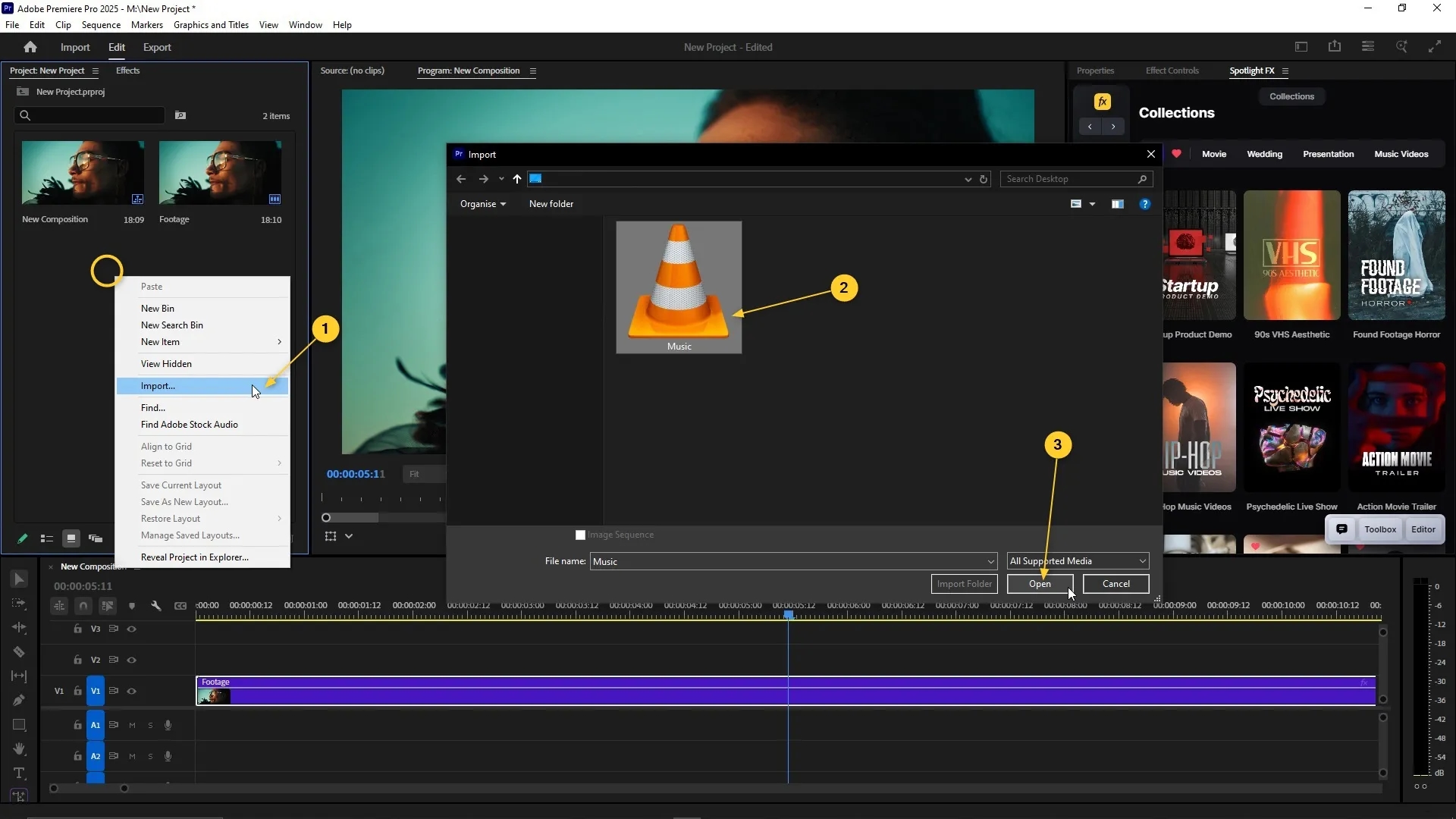This screenshot has width=1456, height=819.
Task: Open the view options dropdown arrow
Action: (1092, 204)
